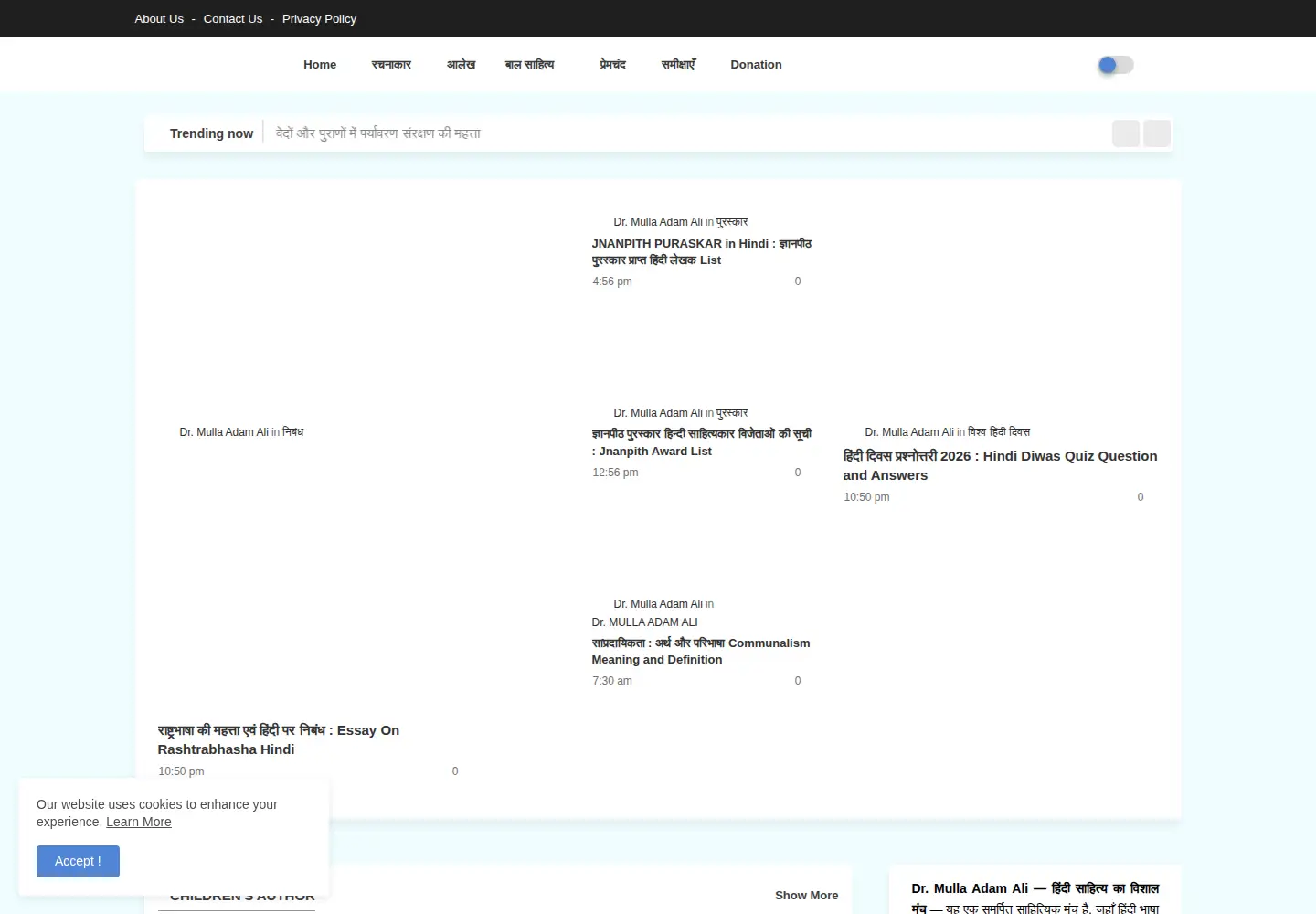Go to the Home menu item
The height and width of the screenshot is (914, 1316).
pos(320,65)
